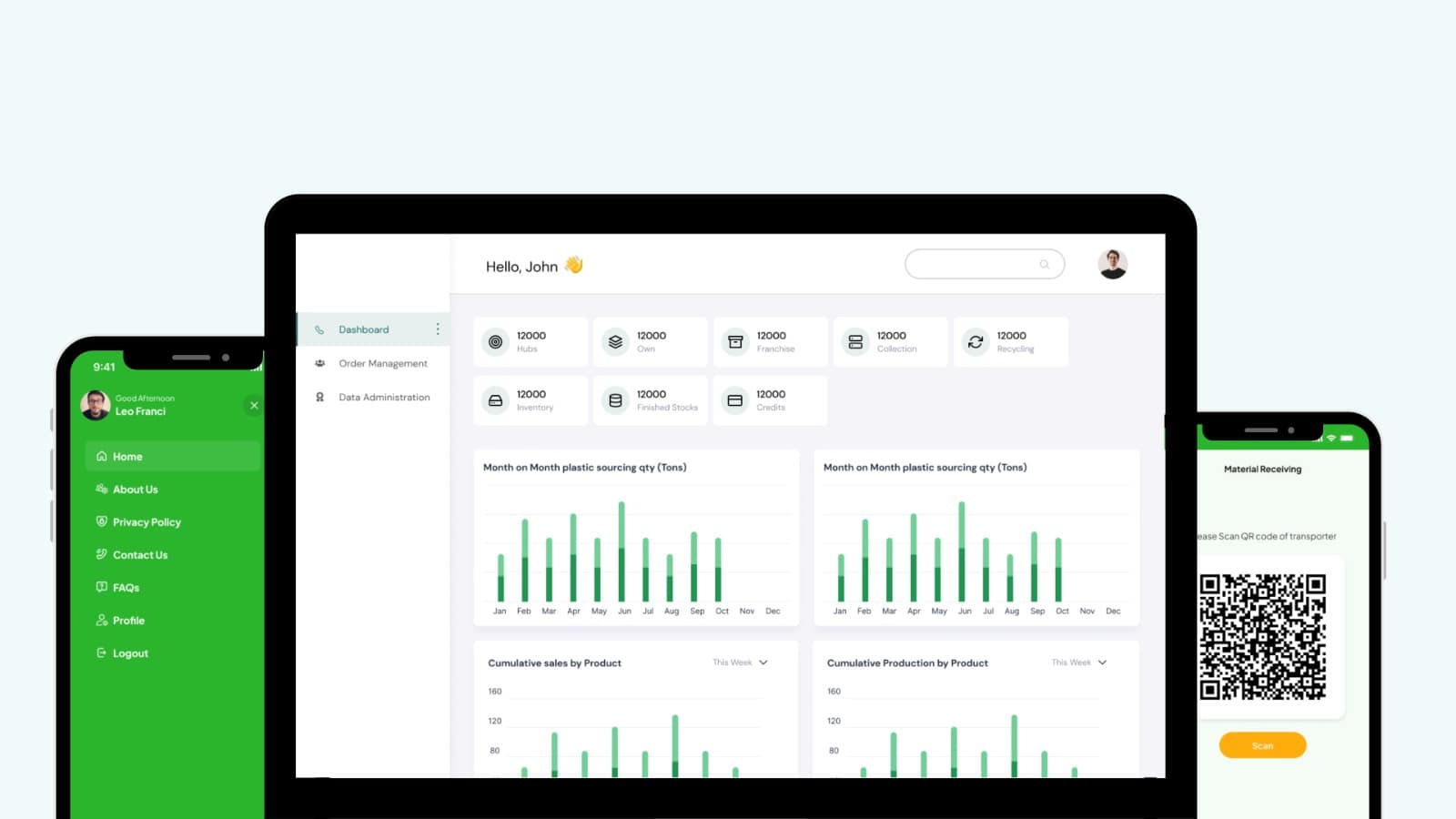Open the Order Management people icon
Image resolution: width=1456 pixels, height=819 pixels.
(x=319, y=363)
